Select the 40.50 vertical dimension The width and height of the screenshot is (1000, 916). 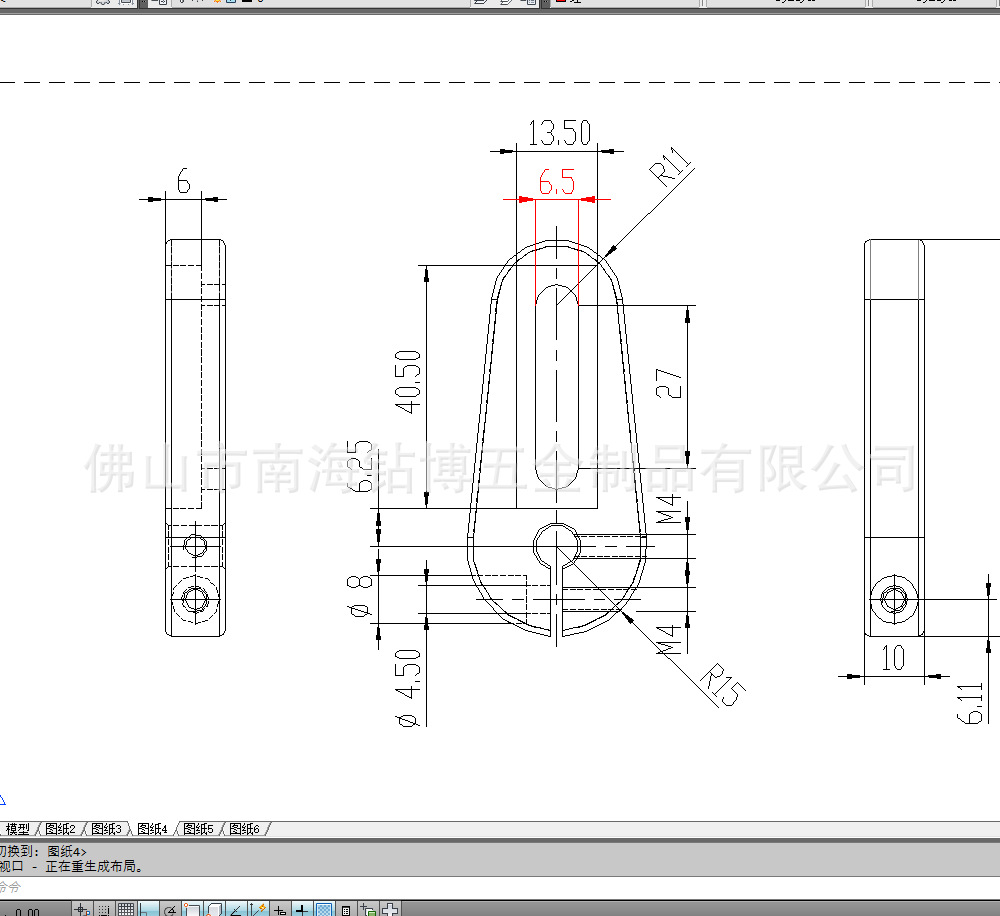coord(408,381)
